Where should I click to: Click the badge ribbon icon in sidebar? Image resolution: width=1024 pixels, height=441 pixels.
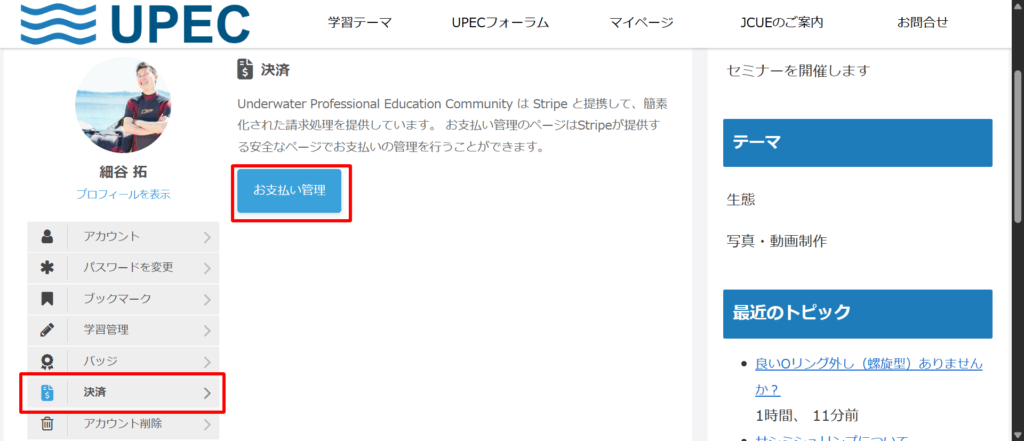tap(47, 361)
